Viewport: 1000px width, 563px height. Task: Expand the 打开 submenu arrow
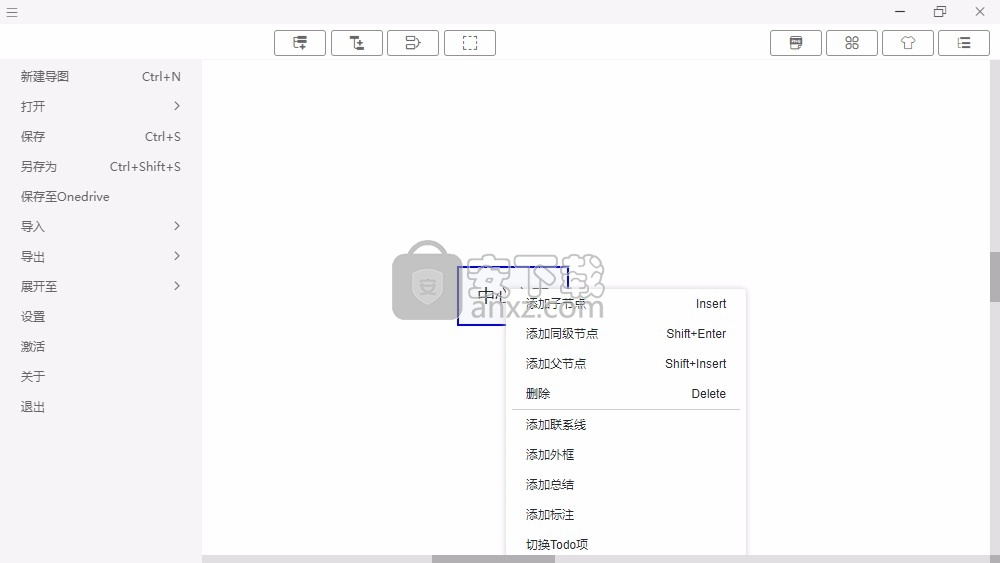coord(177,106)
